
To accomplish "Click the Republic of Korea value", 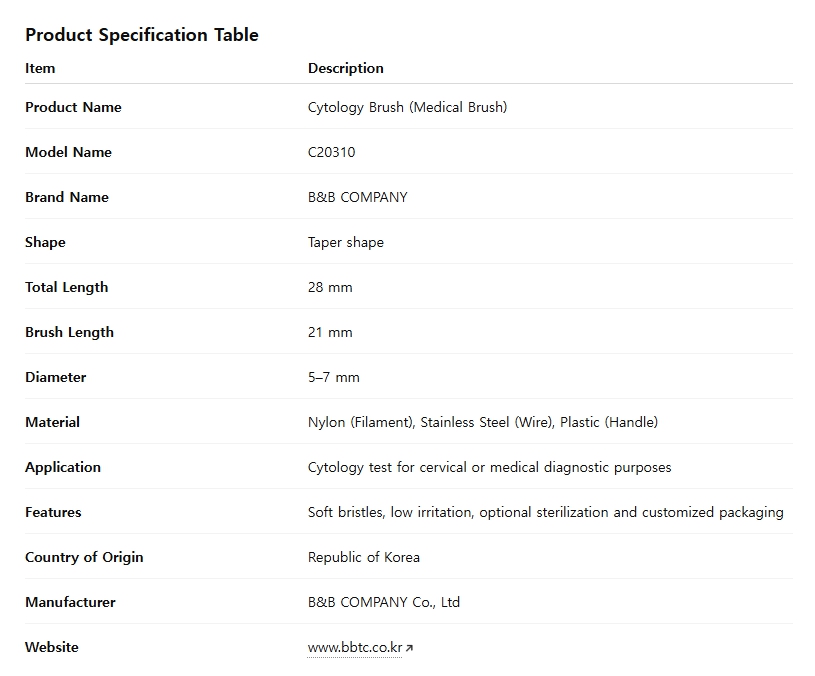I will pos(364,557).
